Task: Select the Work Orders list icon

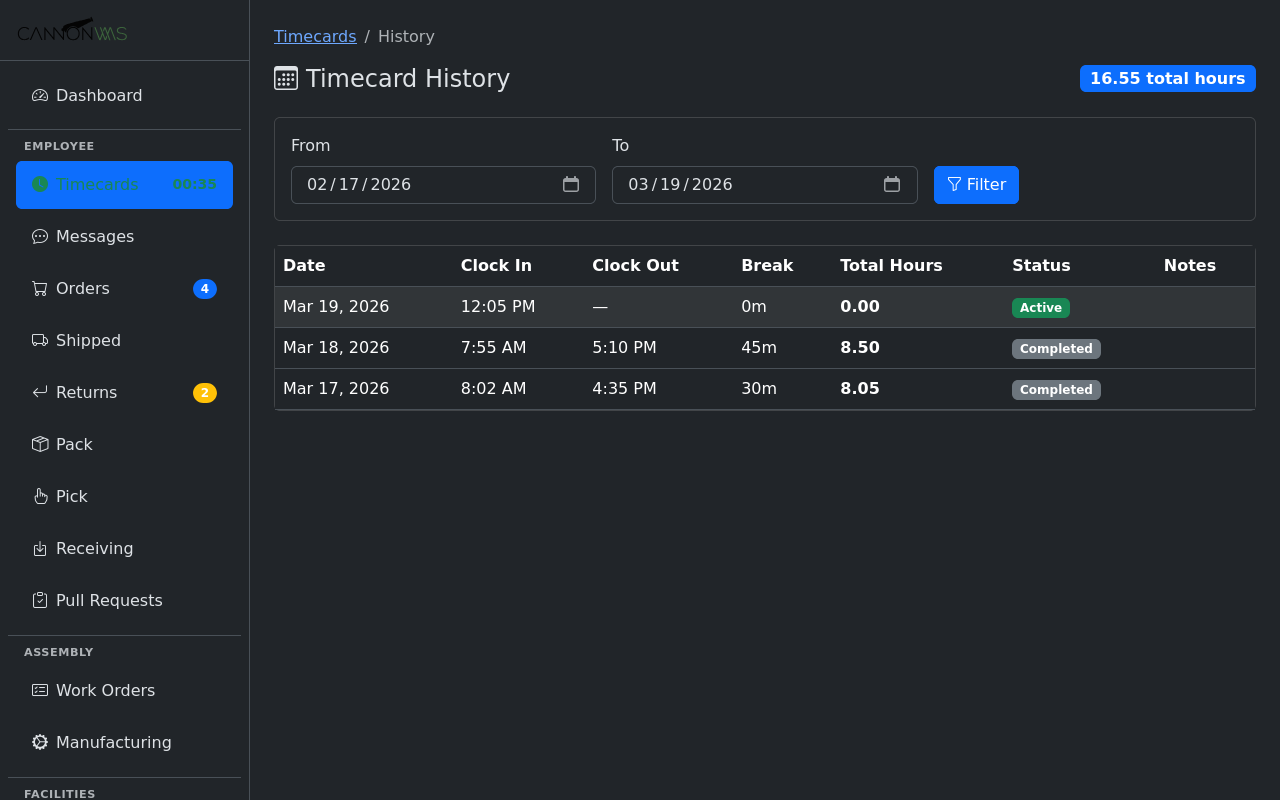Action: [x=39, y=690]
